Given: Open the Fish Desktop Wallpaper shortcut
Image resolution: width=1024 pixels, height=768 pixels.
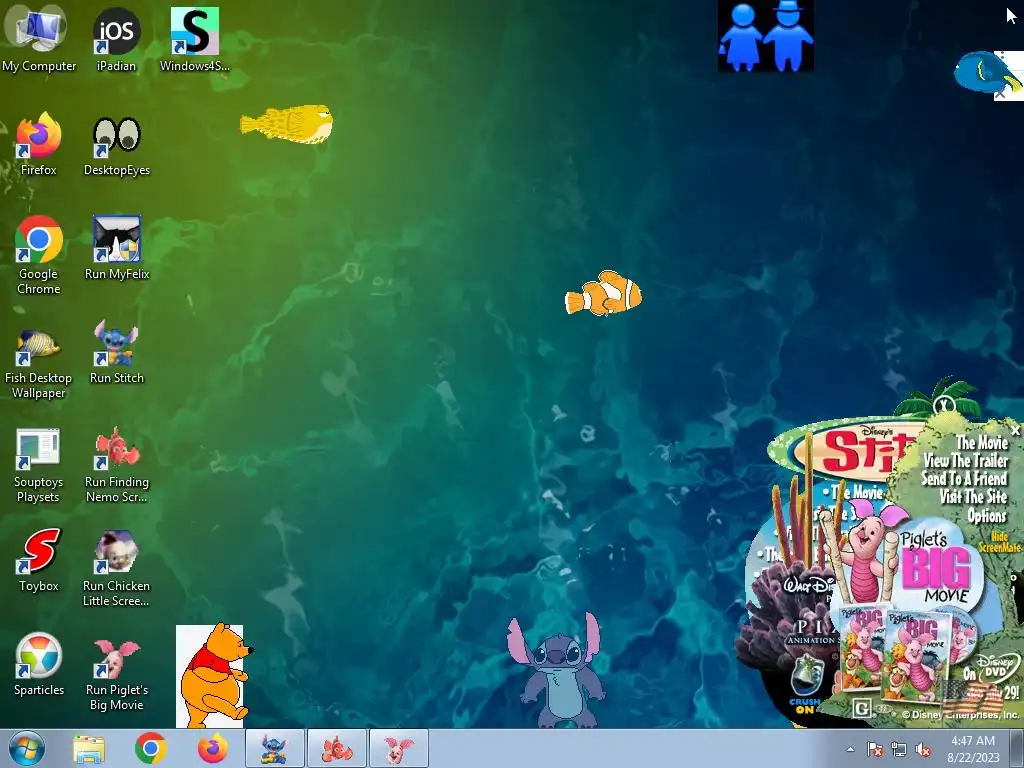Looking at the screenshot, I should [x=38, y=364].
